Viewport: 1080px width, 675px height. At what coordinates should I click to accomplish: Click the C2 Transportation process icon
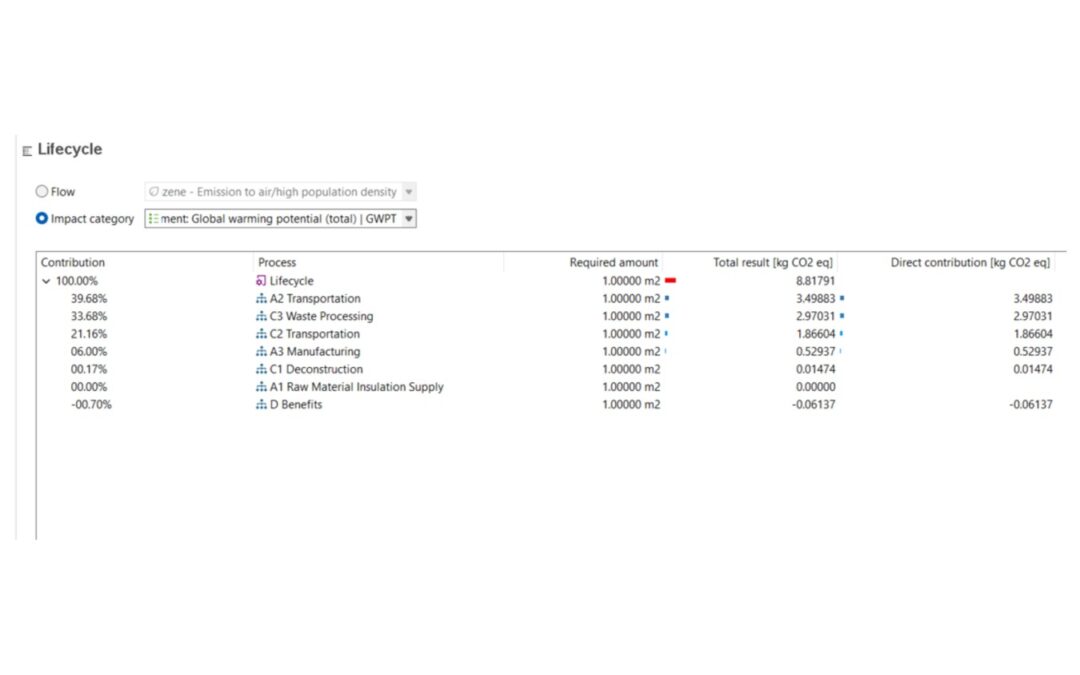pyautogui.click(x=262, y=334)
